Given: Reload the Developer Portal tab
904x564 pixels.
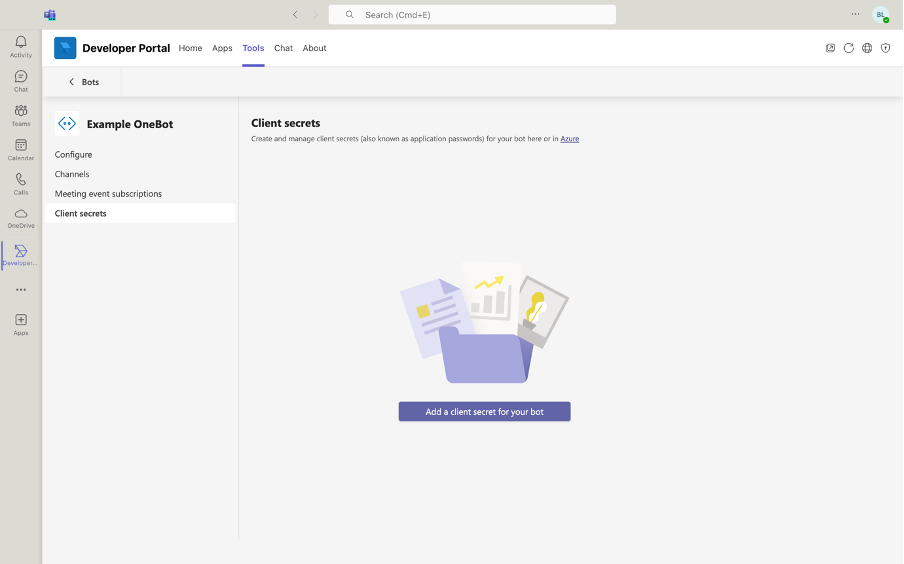Looking at the screenshot, I should (x=849, y=48).
